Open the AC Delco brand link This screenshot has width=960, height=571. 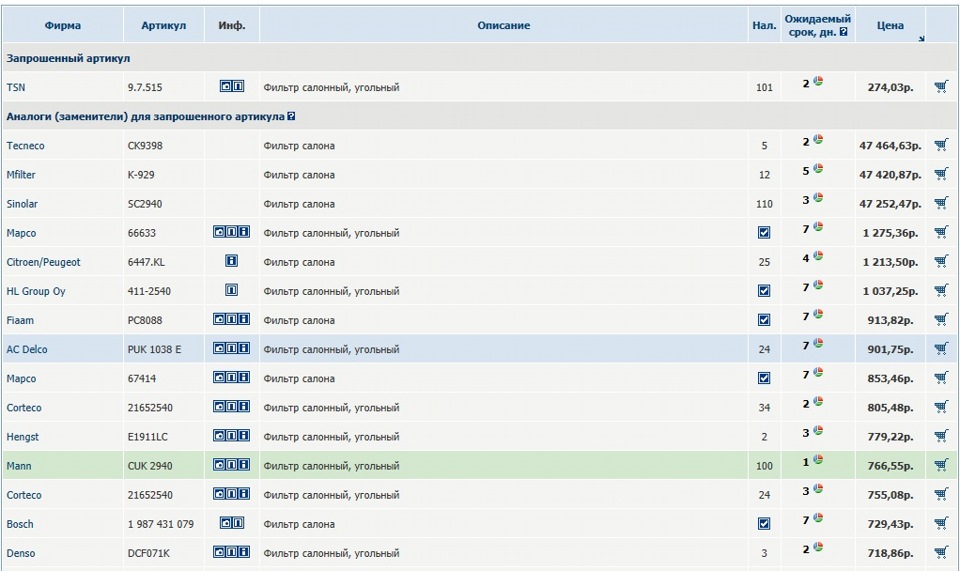point(27,349)
